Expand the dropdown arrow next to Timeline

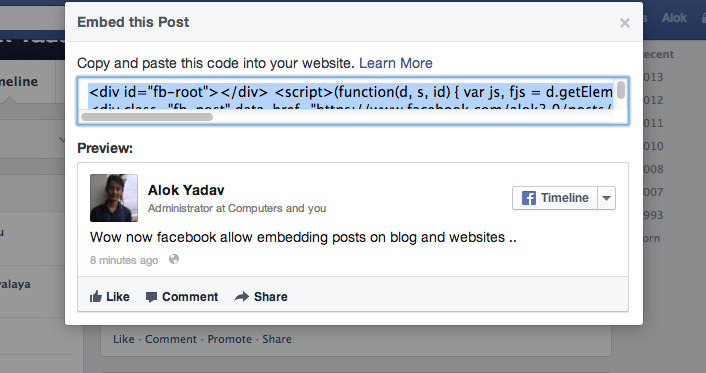click(x=606, y=198)
